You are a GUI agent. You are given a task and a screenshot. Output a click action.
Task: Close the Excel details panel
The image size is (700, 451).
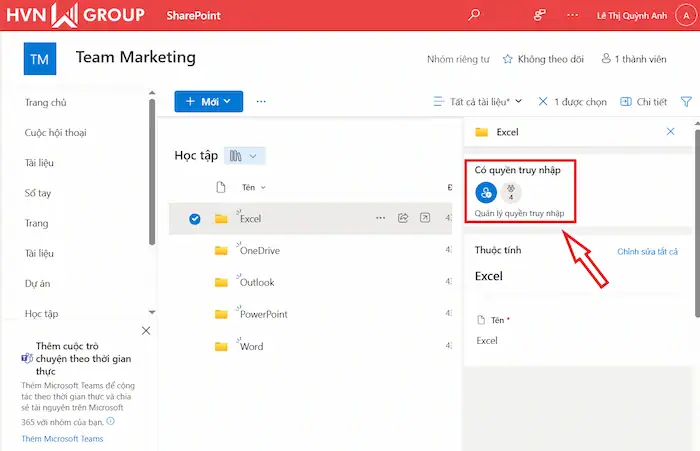tap(671, 131)
